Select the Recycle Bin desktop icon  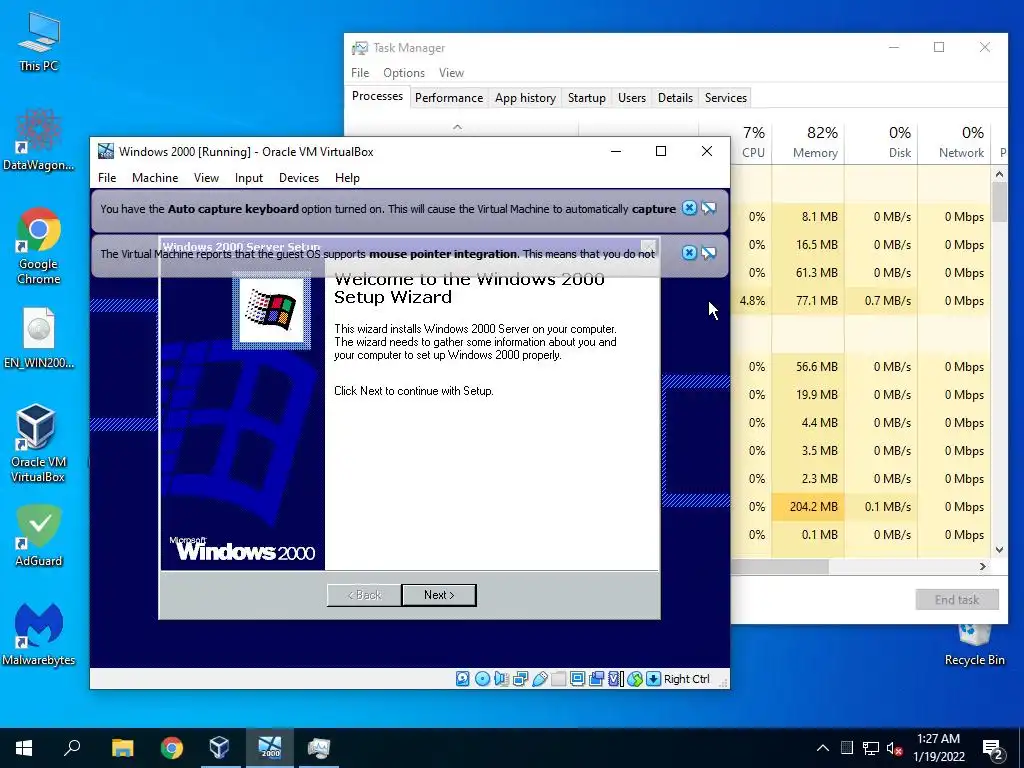[x=974, y=645]
